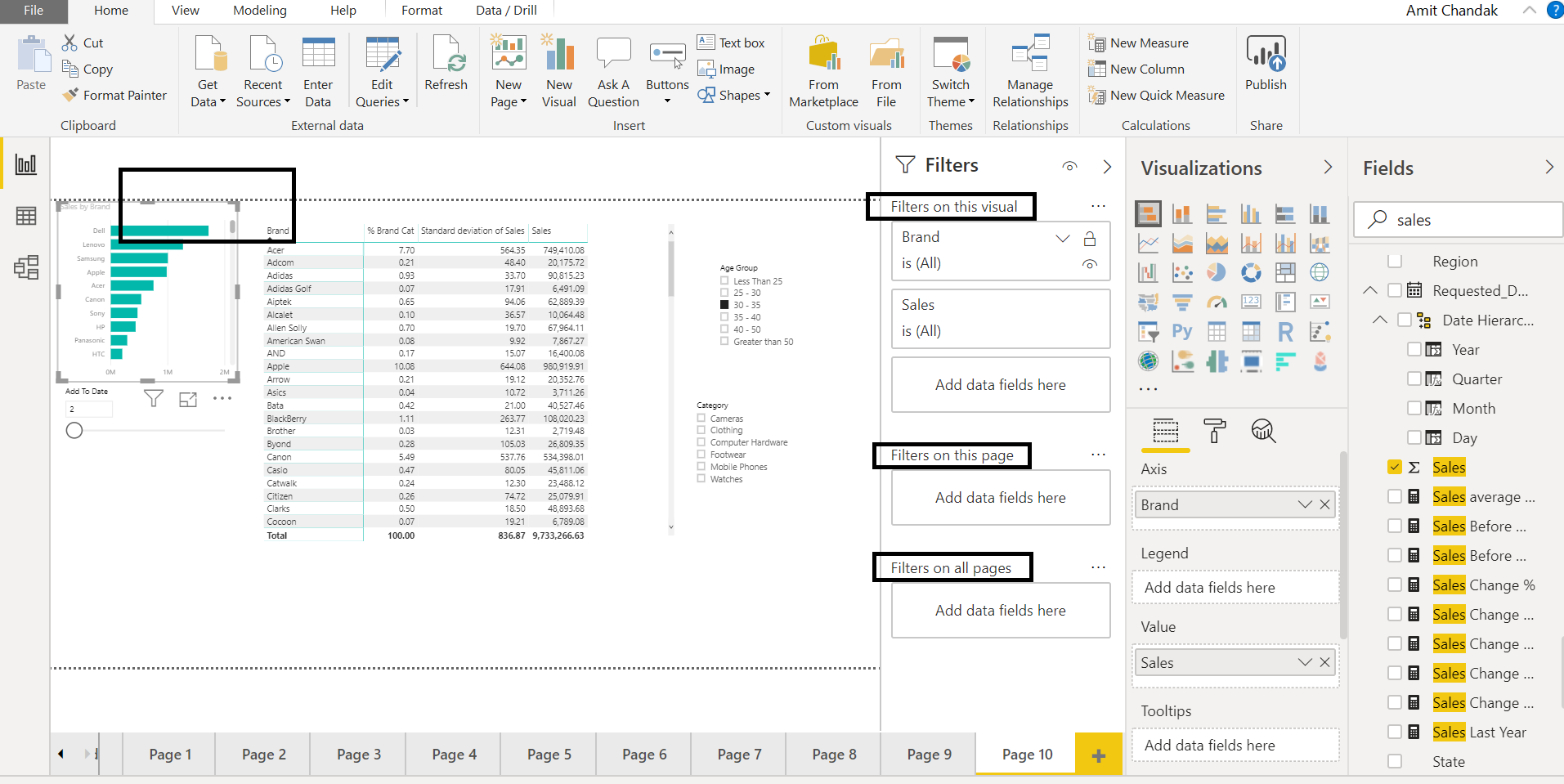Collapse the Date Hierarchy node

point(1380,320)
